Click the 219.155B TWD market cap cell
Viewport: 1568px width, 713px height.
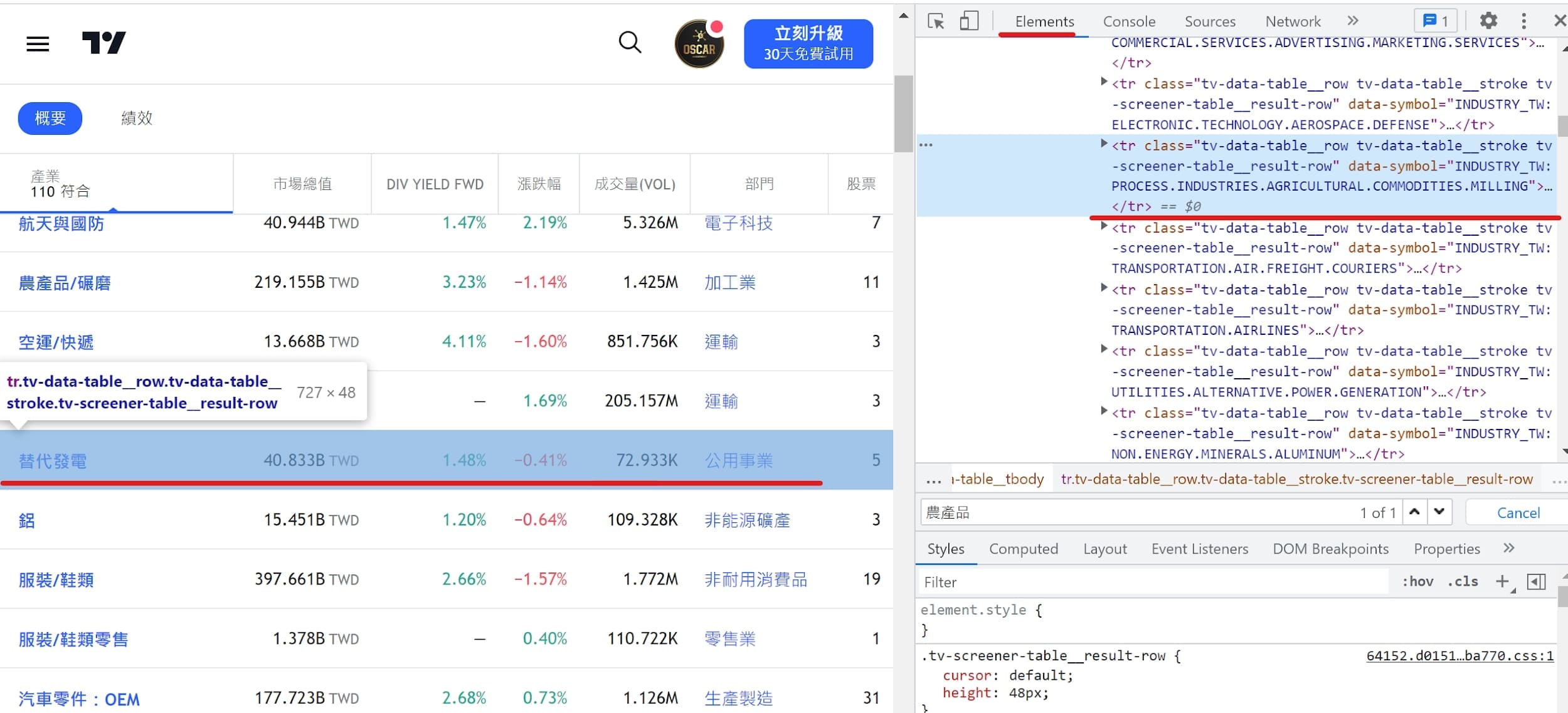307,282
